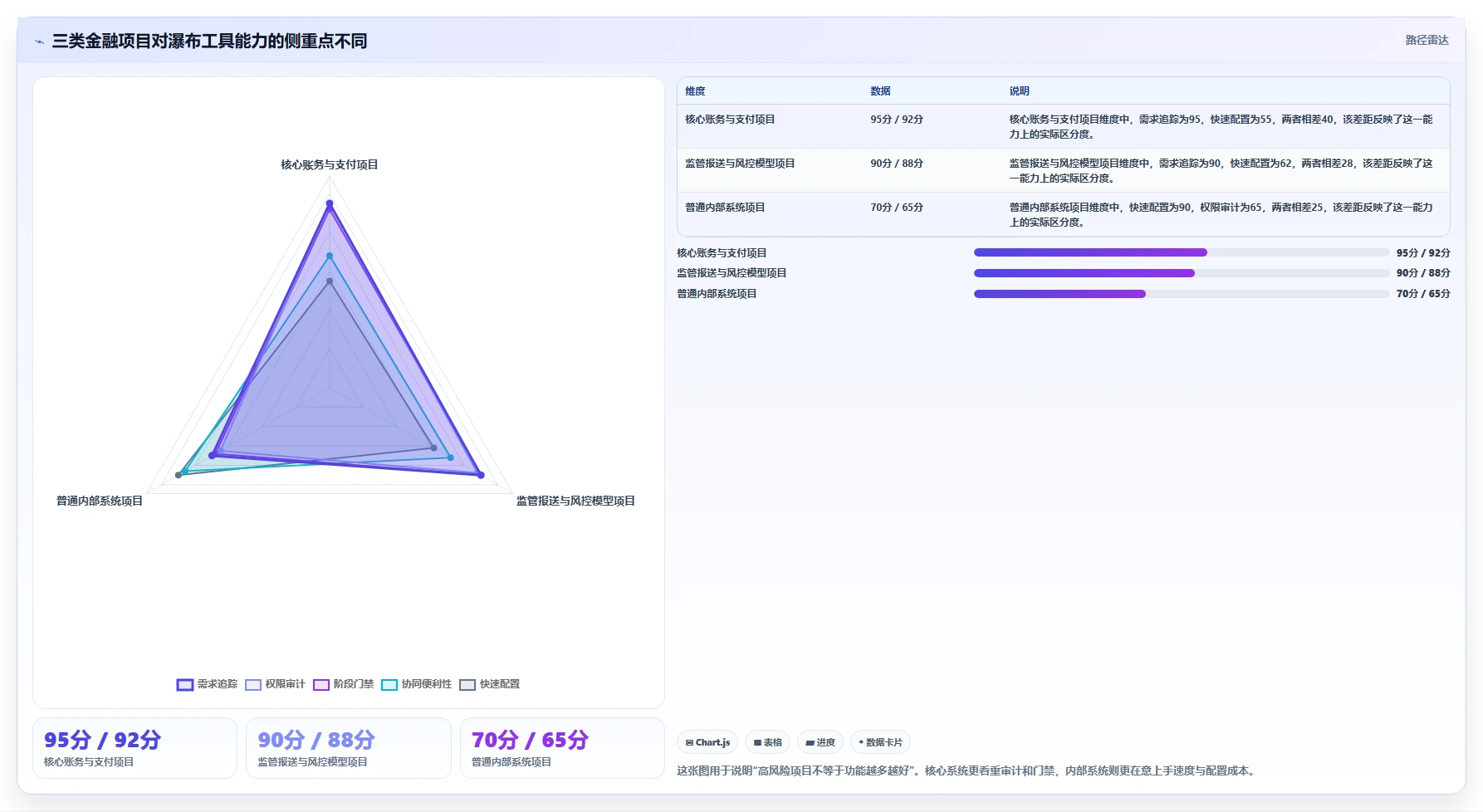Click the 进度 tag
This screenshot has height=812, width=1483.
pos(820,742)
